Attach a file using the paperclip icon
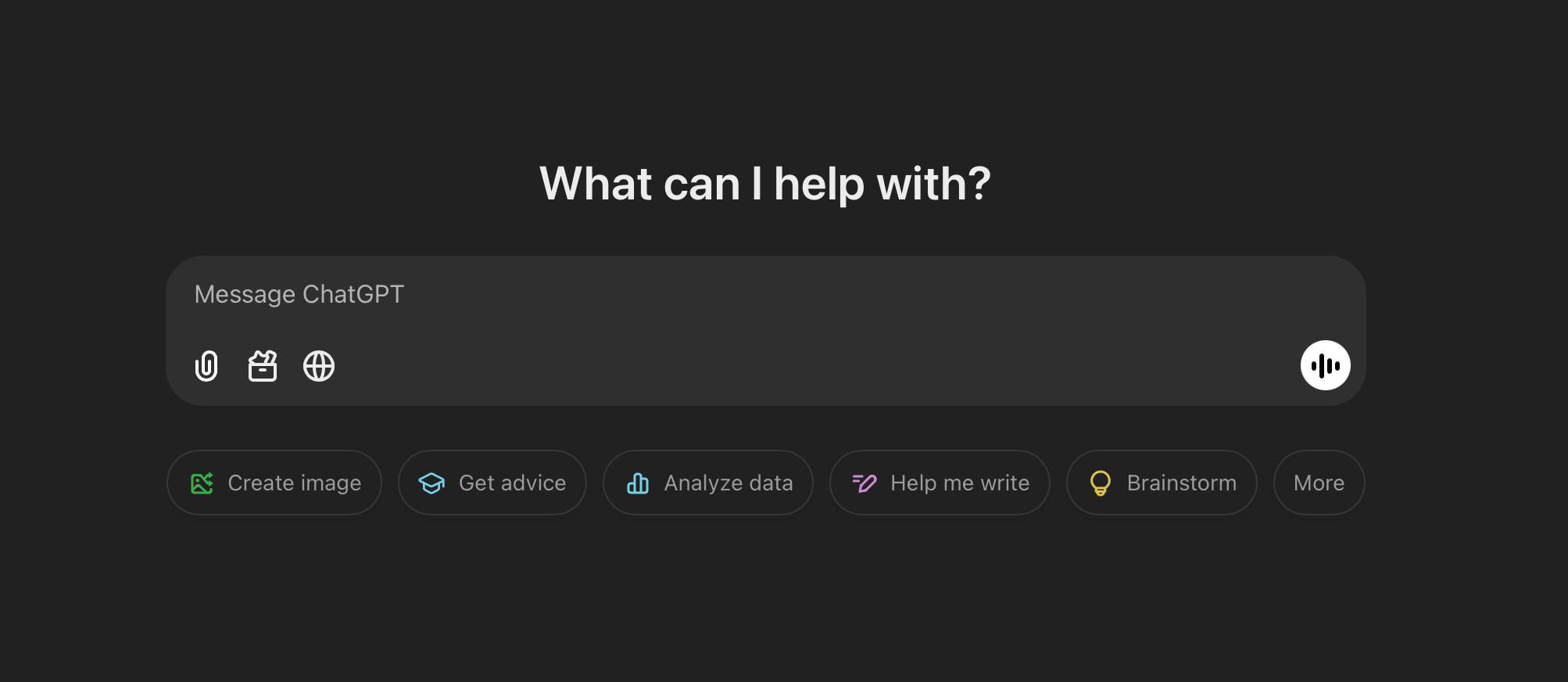 (x=206, y=366)
